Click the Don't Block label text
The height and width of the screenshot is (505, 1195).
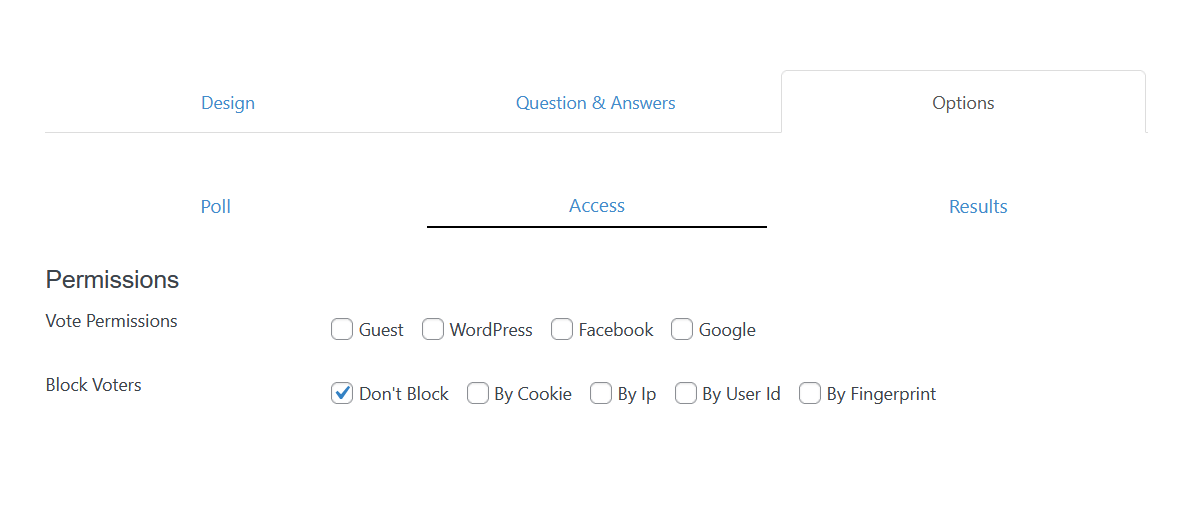coord(404,395)
